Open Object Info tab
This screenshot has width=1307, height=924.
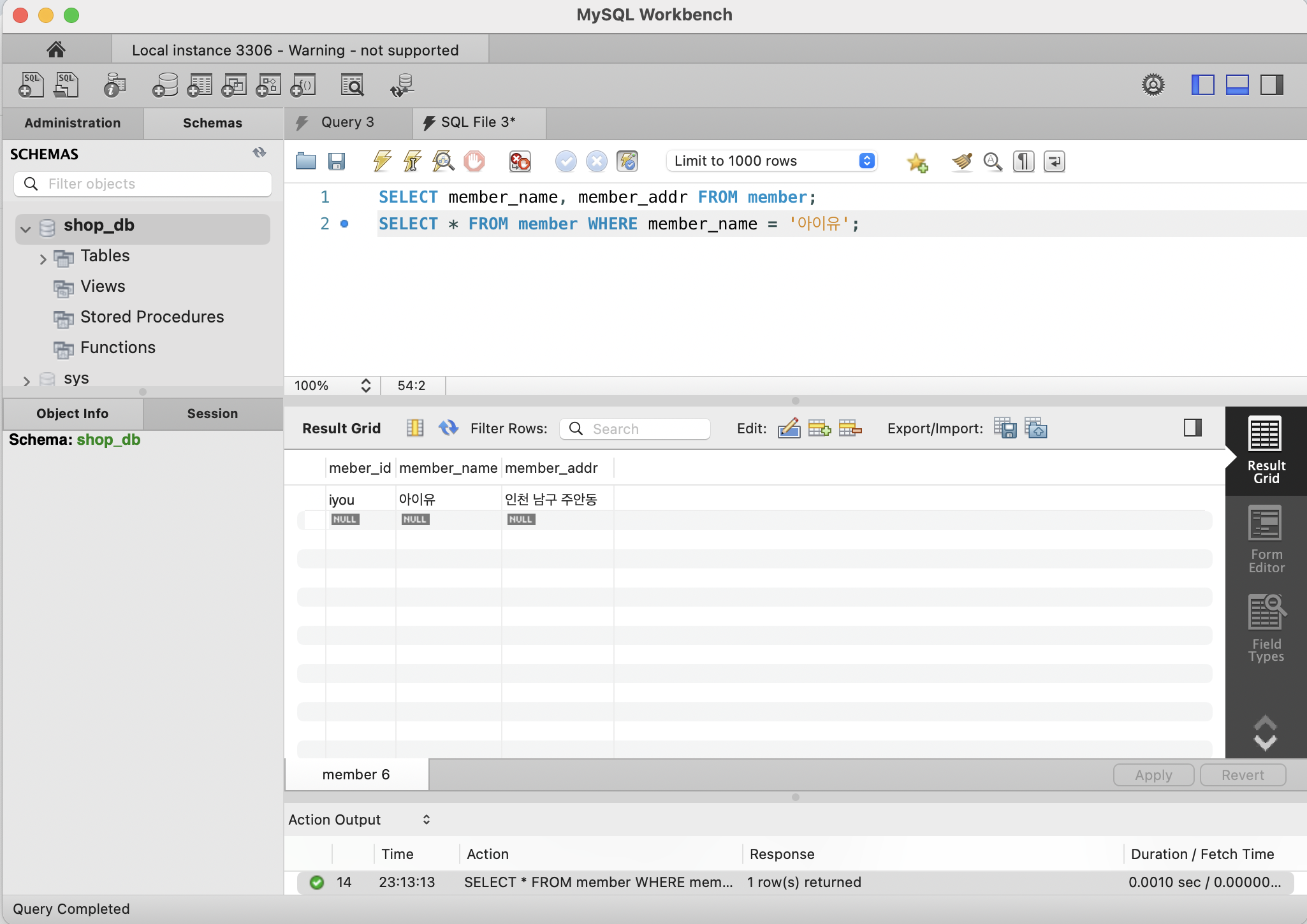pyautogui.click(x=73, y=414)
